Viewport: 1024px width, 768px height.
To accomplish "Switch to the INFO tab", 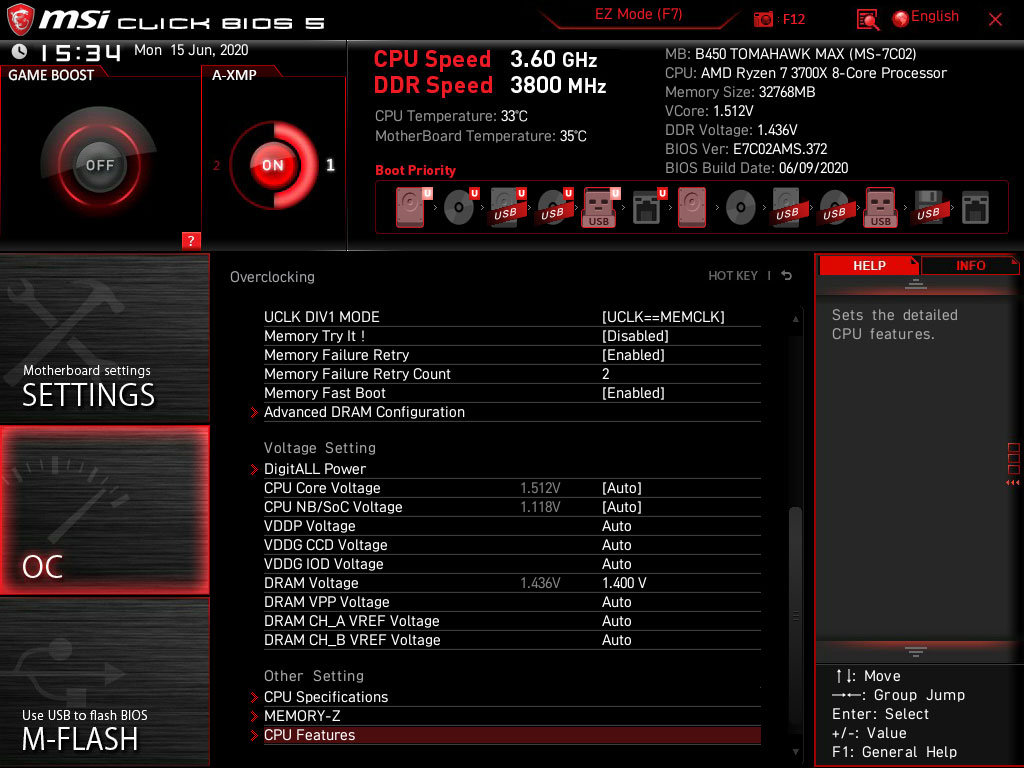I will tap(969, 265).
